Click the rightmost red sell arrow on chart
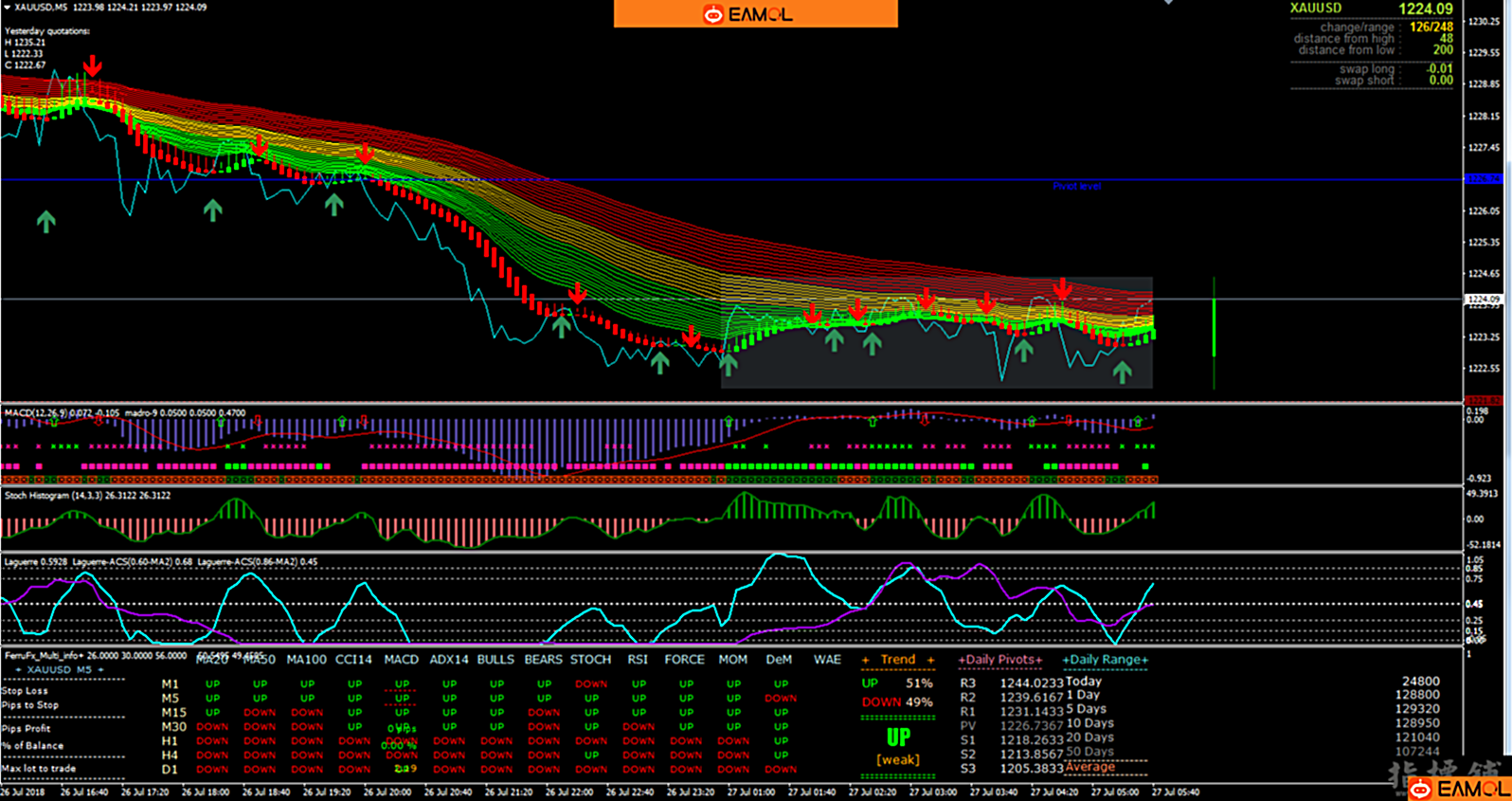 1062,288
